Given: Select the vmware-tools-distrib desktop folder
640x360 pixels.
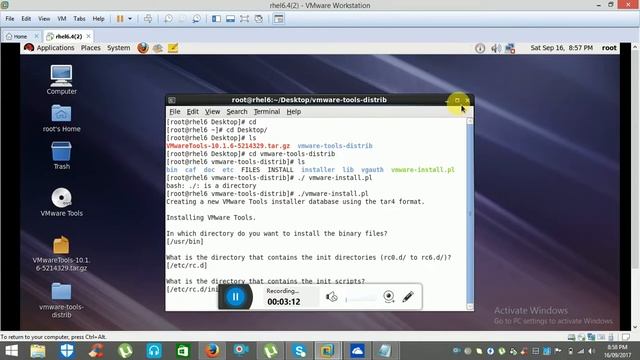Looking at the screenshot, I should (x=61, y=300).
